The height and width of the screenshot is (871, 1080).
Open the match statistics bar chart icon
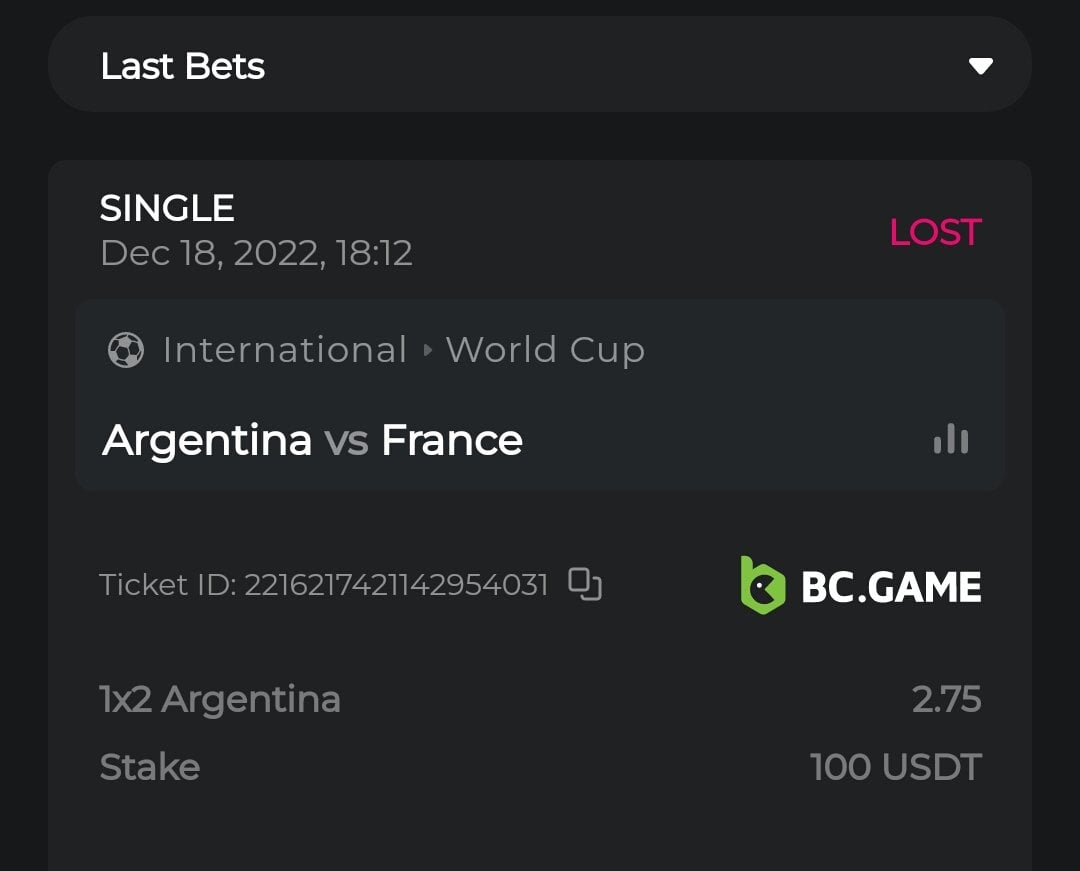[951, 439]
